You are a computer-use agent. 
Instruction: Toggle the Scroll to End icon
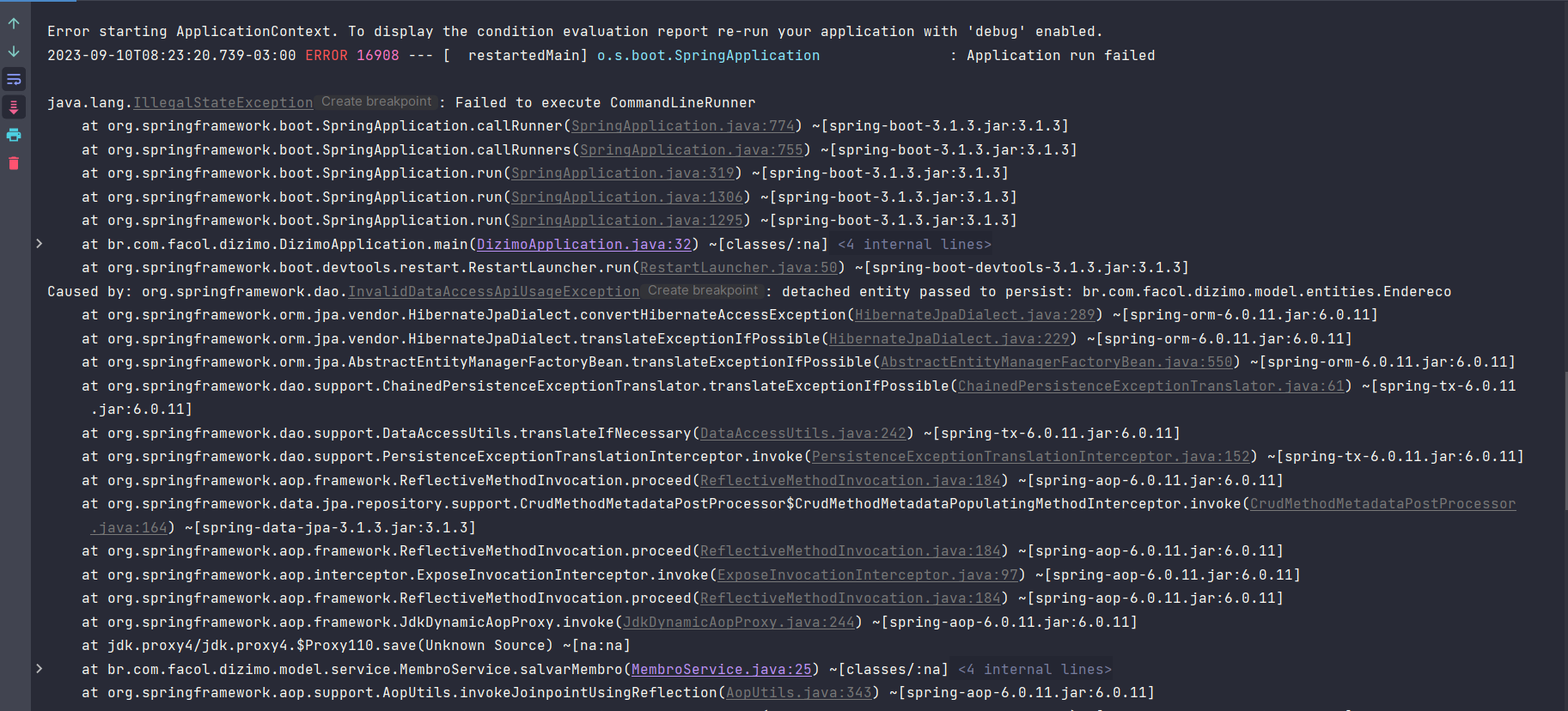[14, 107]
